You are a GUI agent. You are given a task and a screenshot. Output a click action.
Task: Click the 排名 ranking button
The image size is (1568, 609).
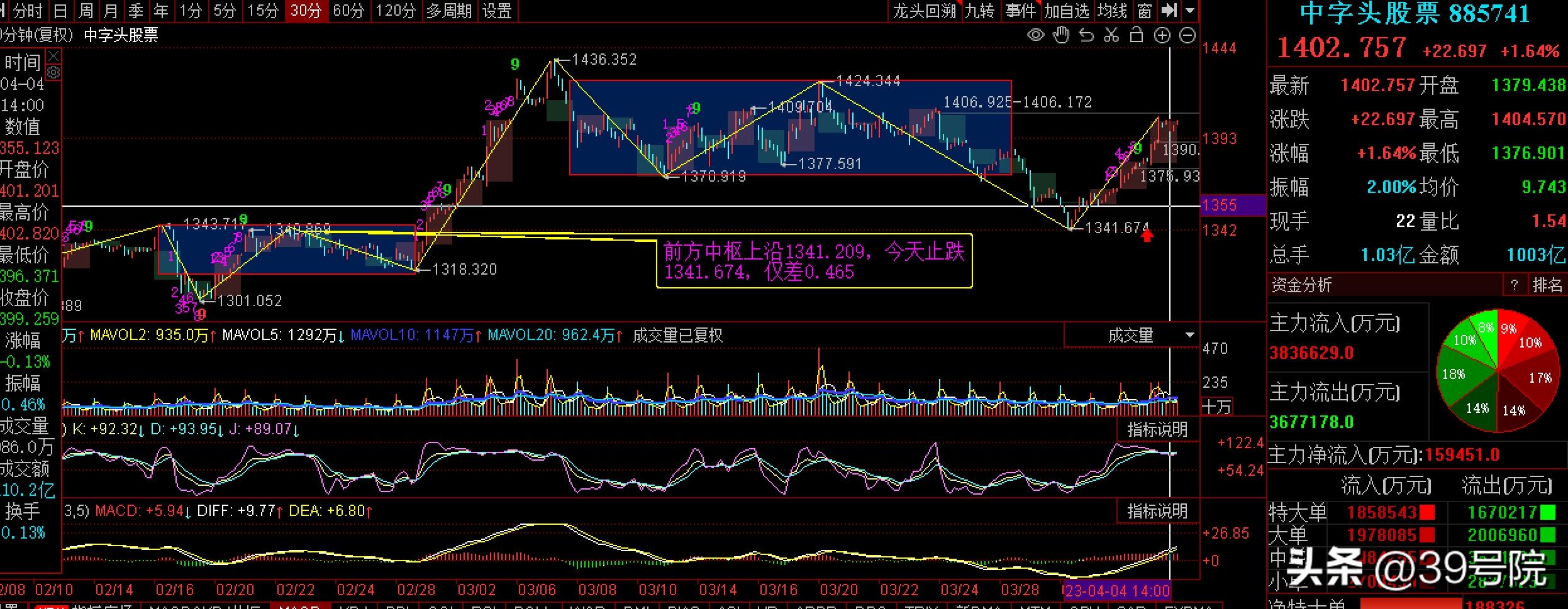[1547, 285]
